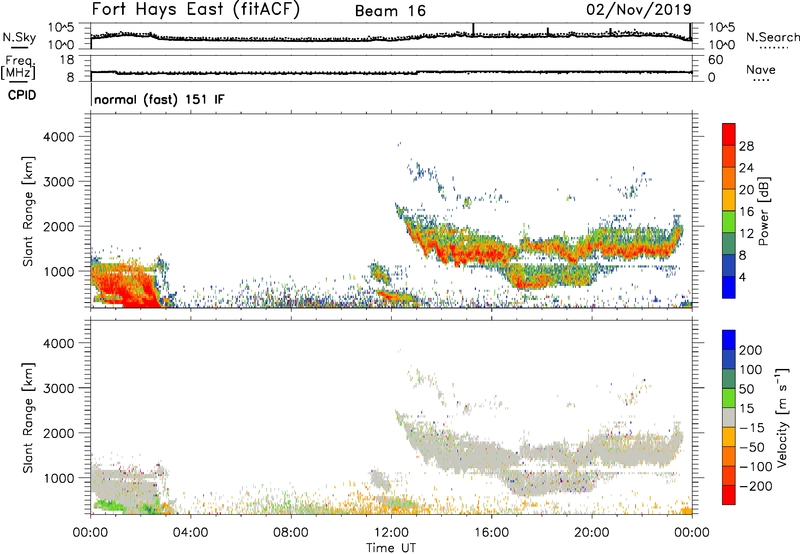Click the '10^5' tick beside N.Search
The image size is (800, 554).
pos(722,27)
